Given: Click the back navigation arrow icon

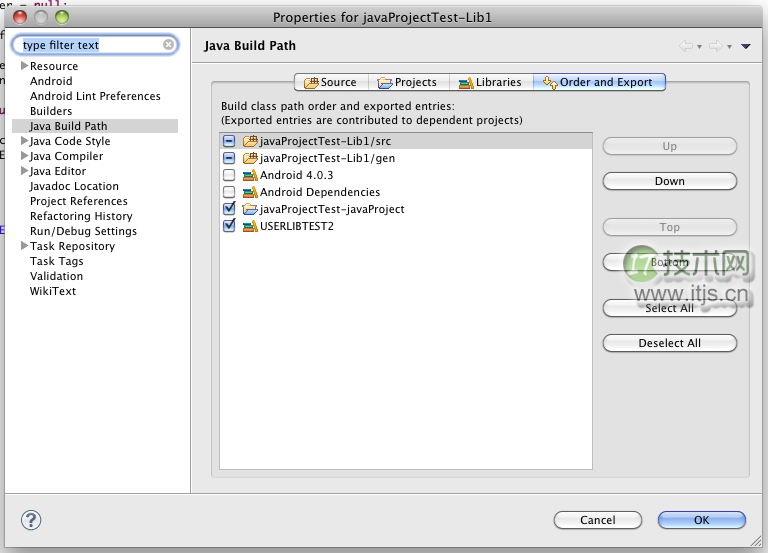Looking at the screenshot, I should pos(686,46).
